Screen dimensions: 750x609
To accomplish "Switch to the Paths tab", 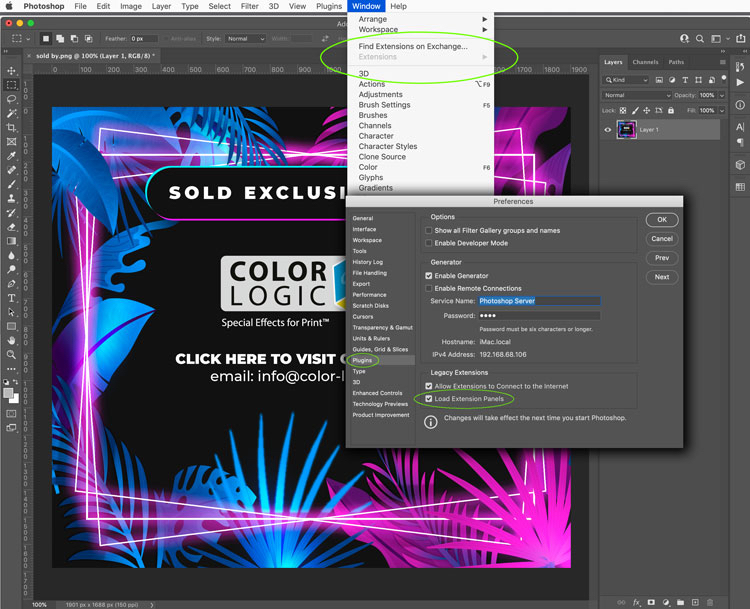I will pyautogui.click(x=676, y=62).
